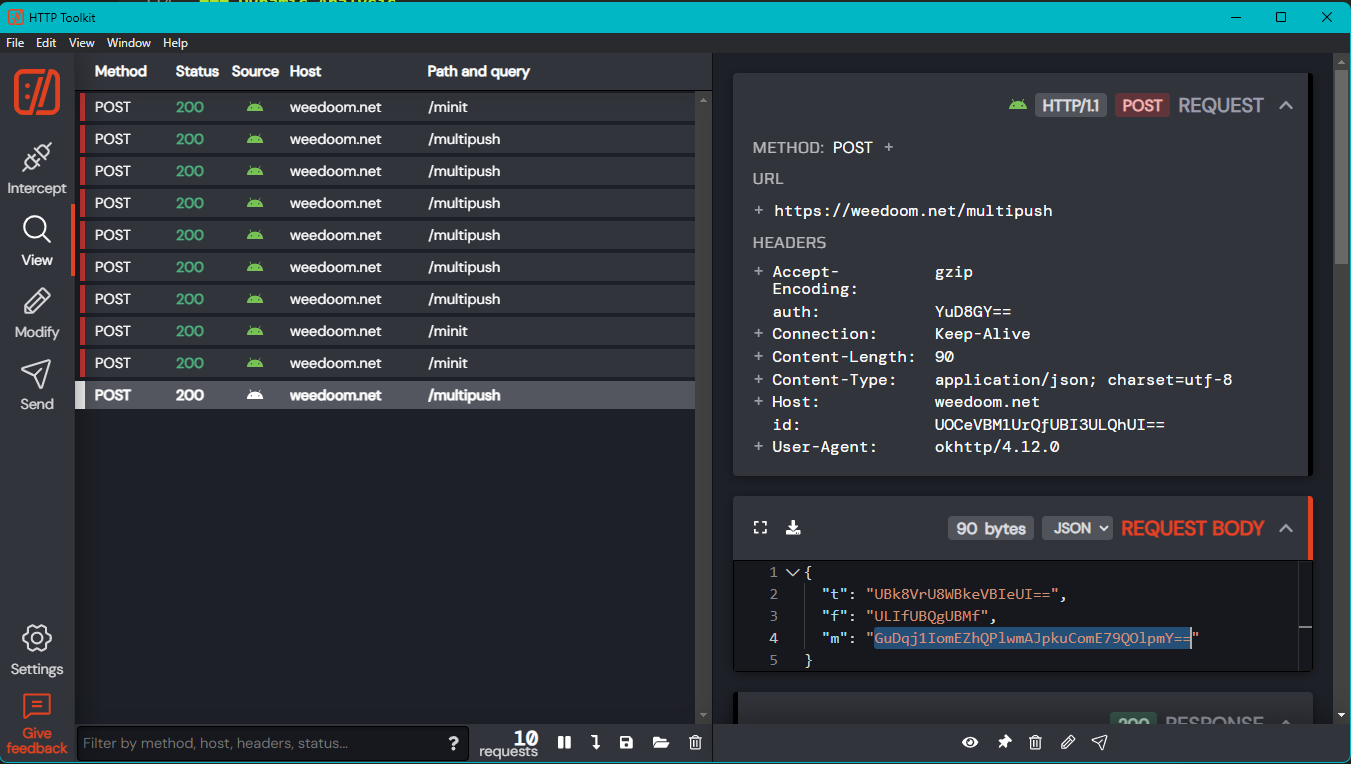Screen dimensions: 1351x764
Task: Expand User-Agent header info
Action: (x=759, y=447)
